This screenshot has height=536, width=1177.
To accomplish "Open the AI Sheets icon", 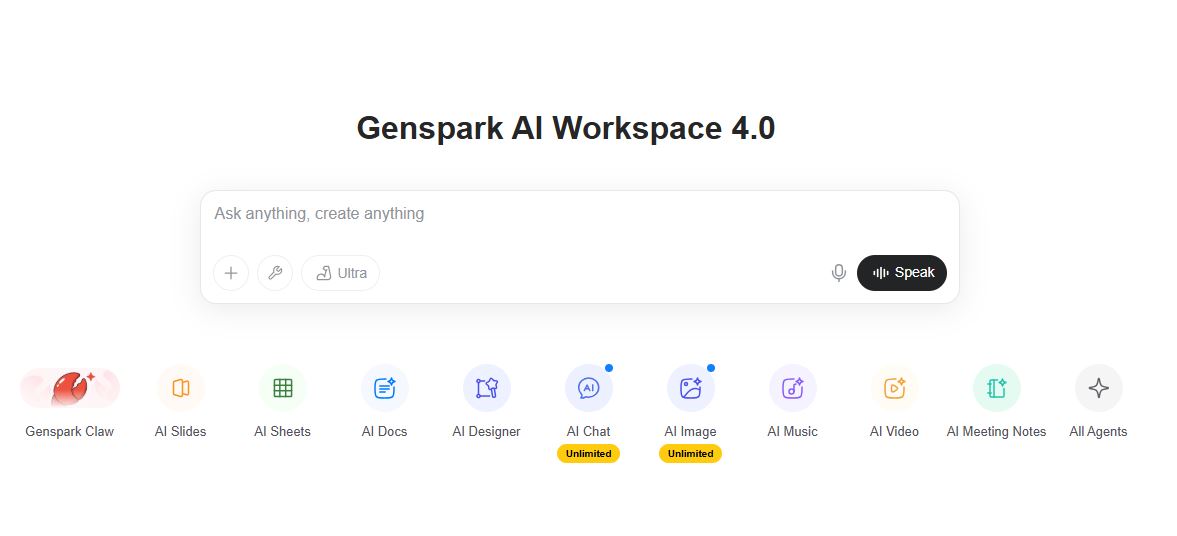I will (283, 388).
